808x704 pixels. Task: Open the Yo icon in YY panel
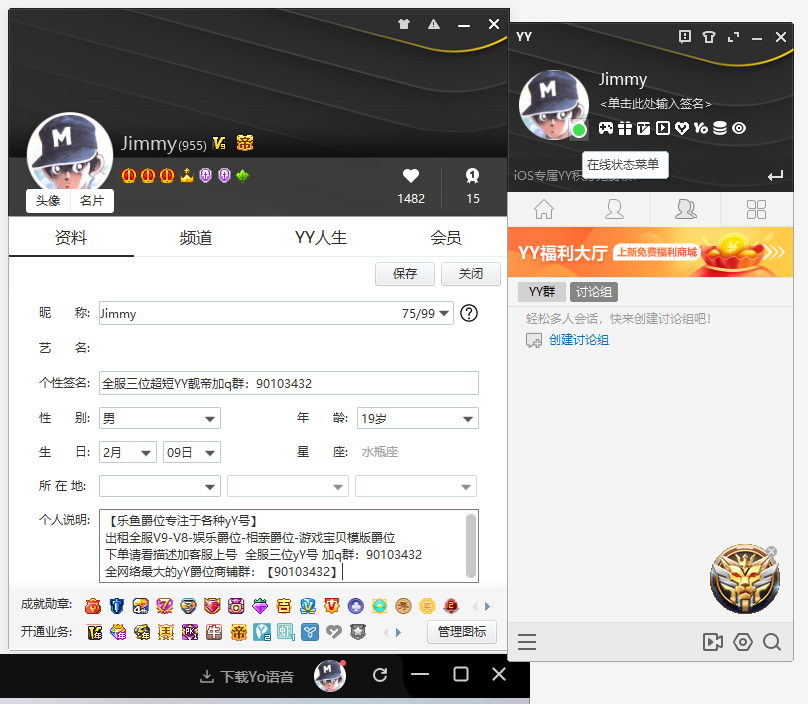coord(701,128)
